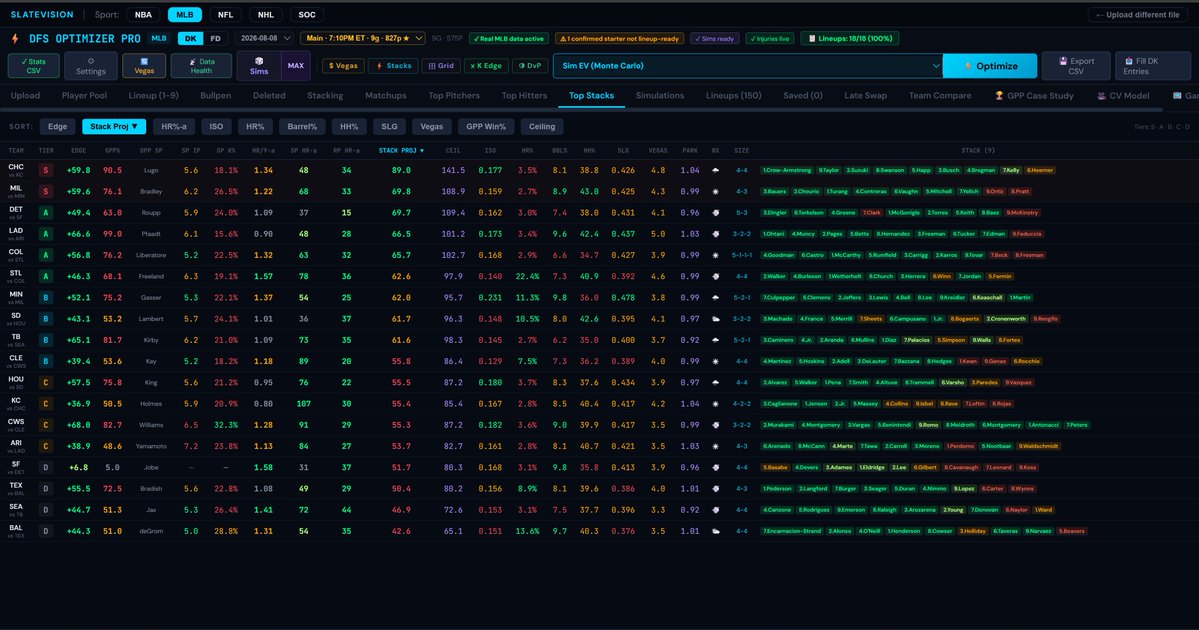Sort stacks by Ceiling

coord(542,127)
